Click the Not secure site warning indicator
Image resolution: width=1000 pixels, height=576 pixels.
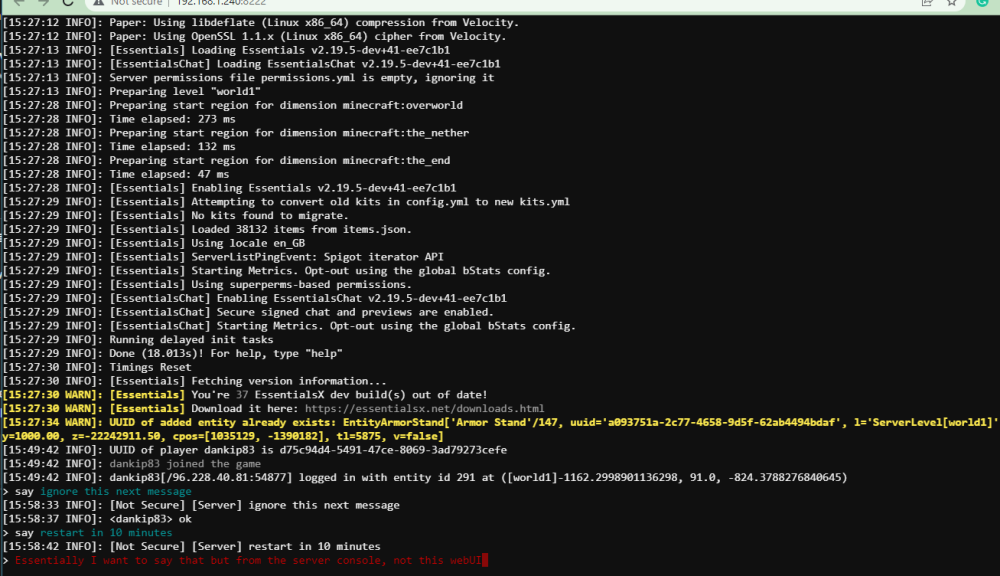click(128, 3)
